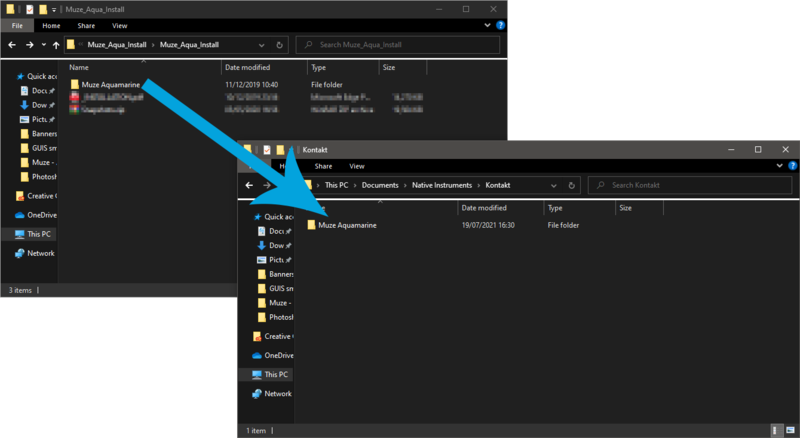This screenshot has height=438, width=800.
Task: Open Documents shortcut in Muze_Aqua_Install sidebar
Action: pyautogui.click(x=38, y=90)
